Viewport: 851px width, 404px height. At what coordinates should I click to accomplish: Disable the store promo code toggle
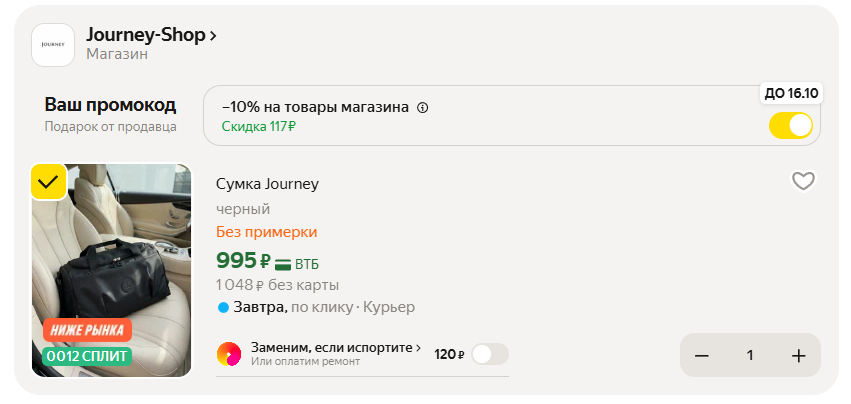click(790, 126)
